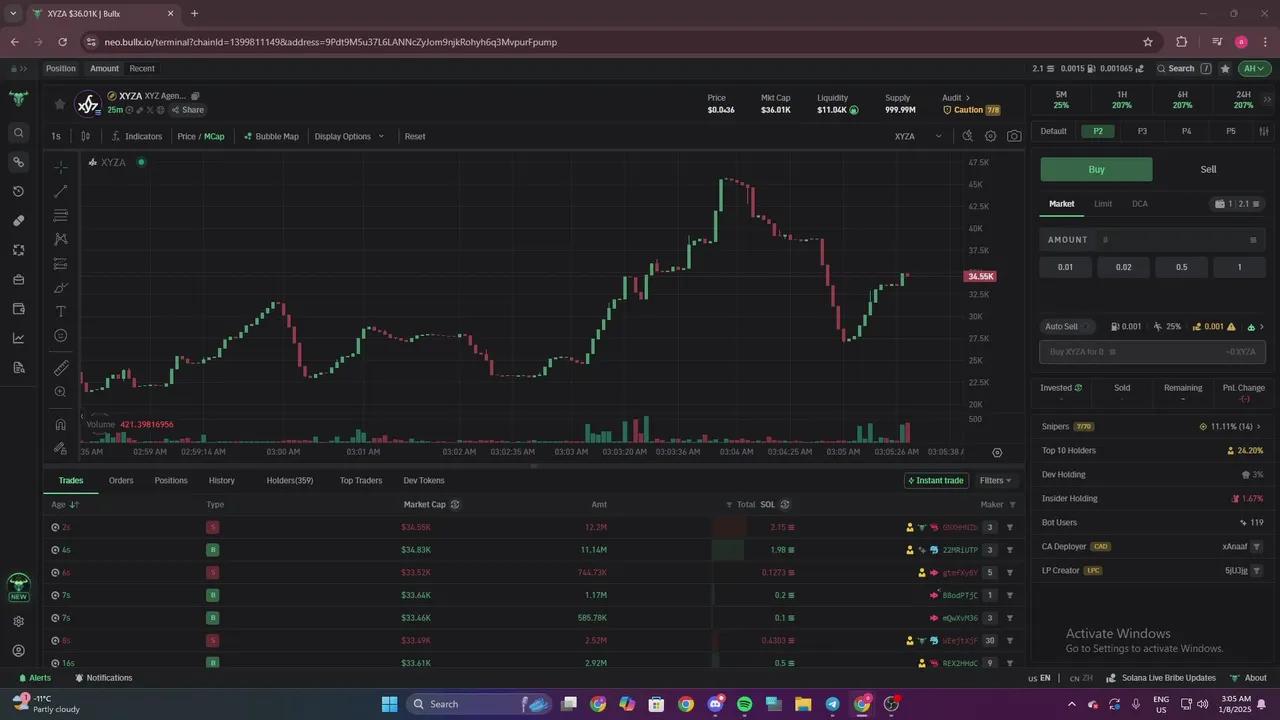
Task: Switch chart to Price display
Action: point(186,136)
